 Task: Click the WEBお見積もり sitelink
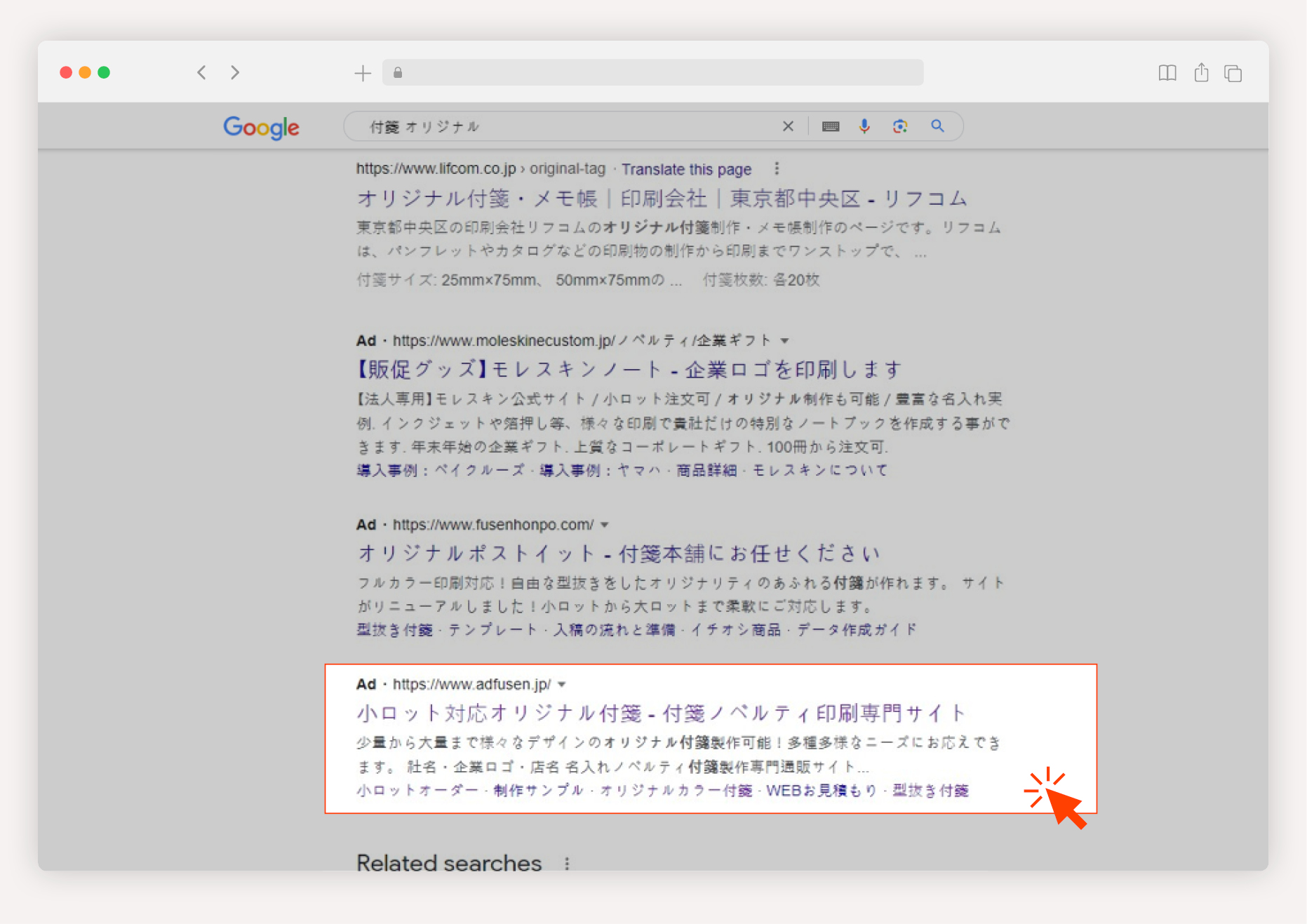point(822,791)
